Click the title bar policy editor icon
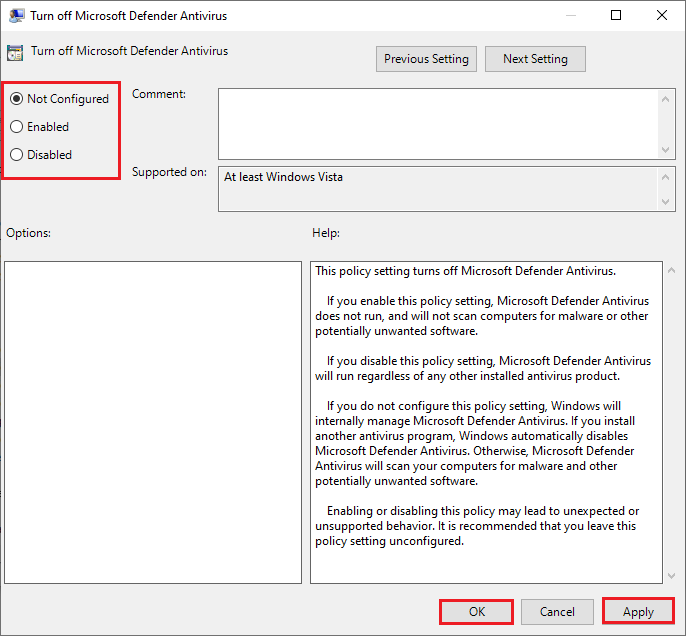 pyautogui.click(x=17, y=16)
